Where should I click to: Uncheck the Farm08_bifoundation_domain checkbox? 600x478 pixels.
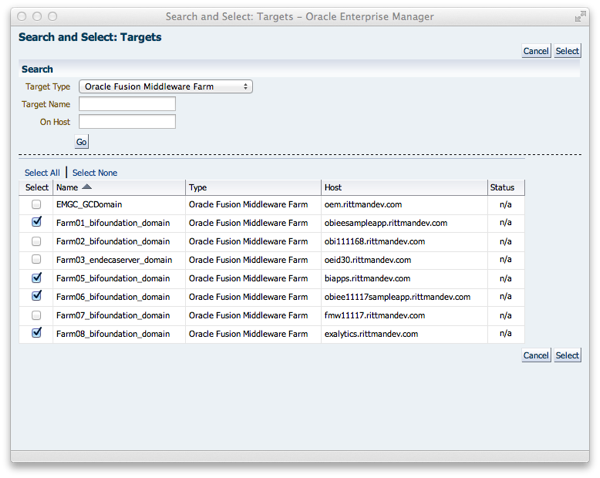(36, 333)
